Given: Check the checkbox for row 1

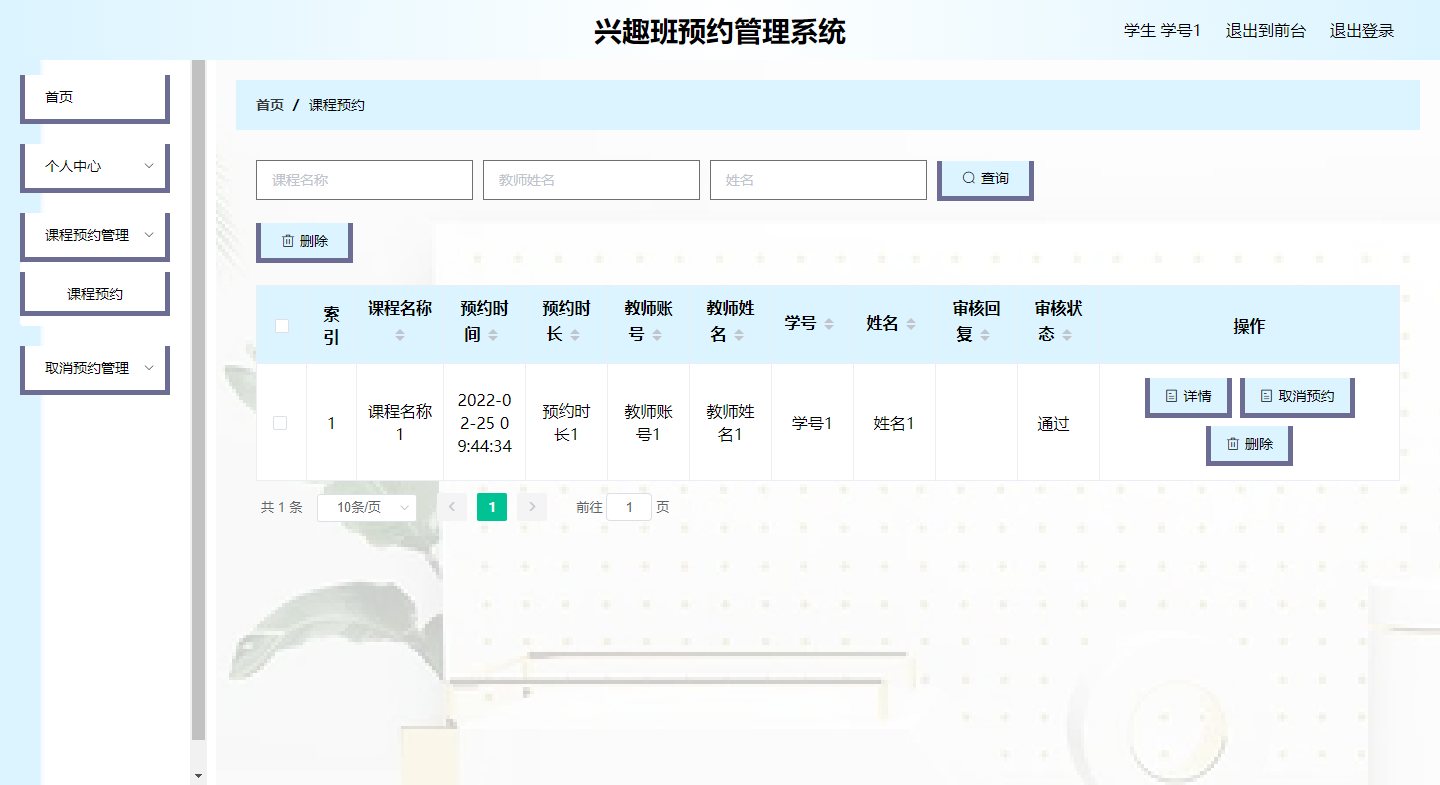Looking at the screenshot, I should tap(280, 423).
